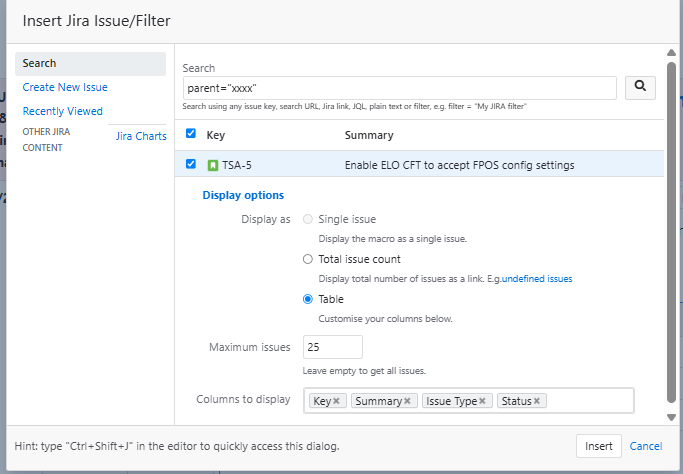Switch to Recently Viewed issues
683x474 pixels.
coord(63,111)
